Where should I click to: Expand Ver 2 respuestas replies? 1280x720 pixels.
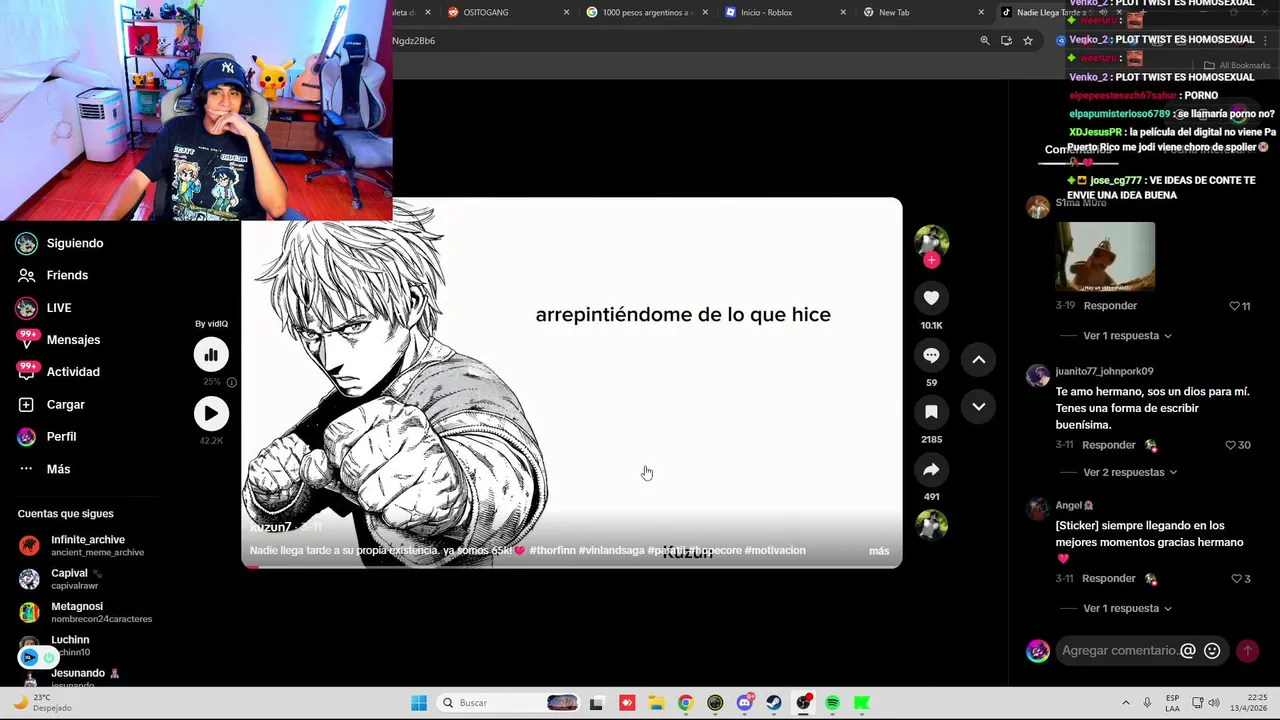coord(1130,472)
